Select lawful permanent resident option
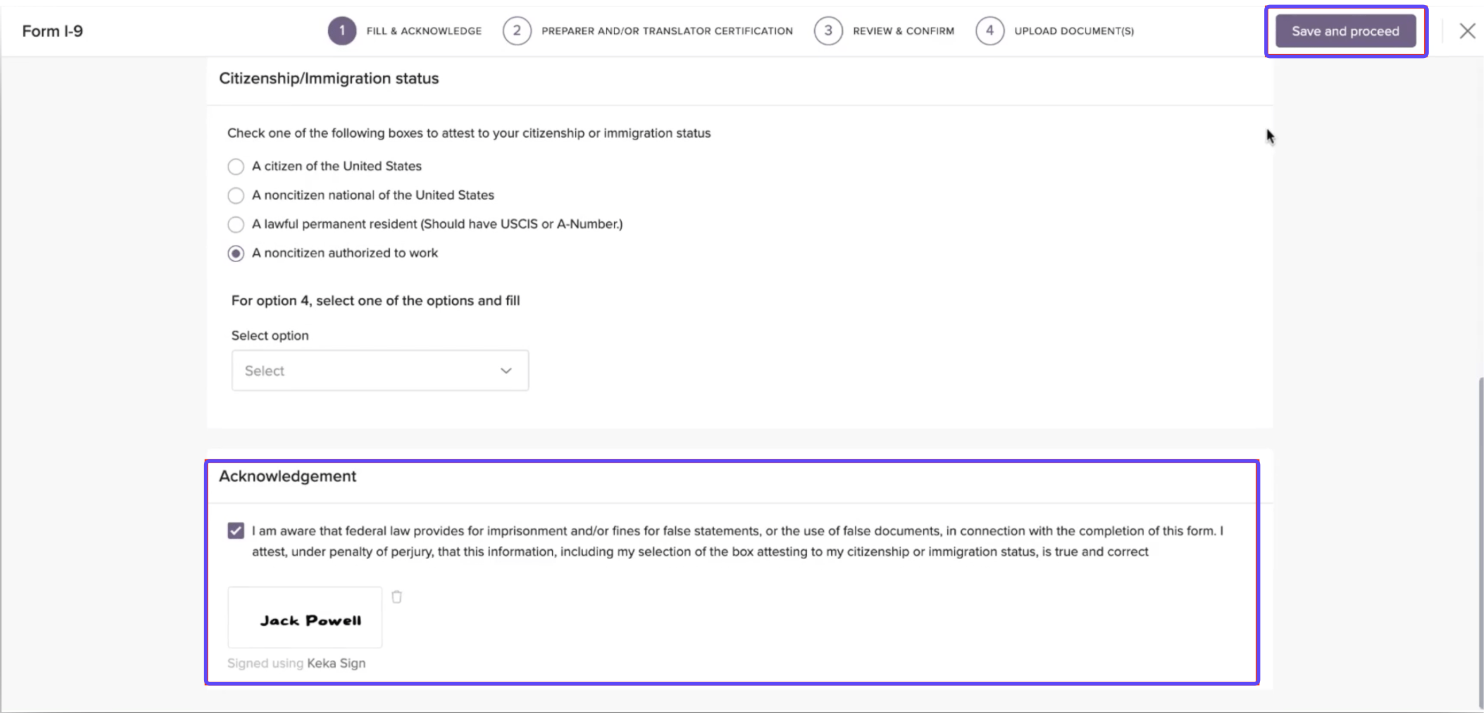Image resolution: width=1484 pixels, height=713 pixels. (236, 225)
